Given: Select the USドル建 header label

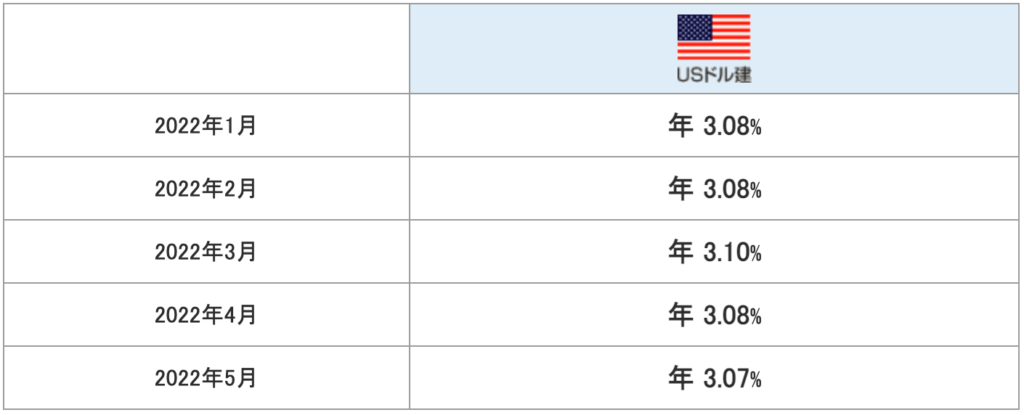Looking at the screenshot, I should point(714,75).
